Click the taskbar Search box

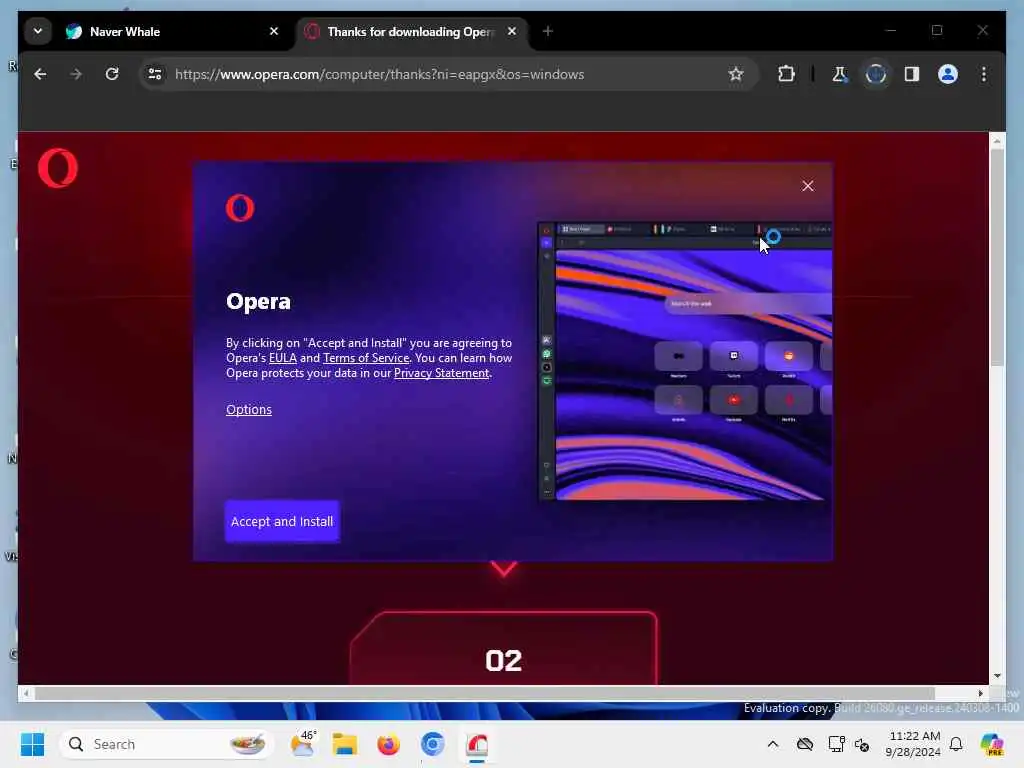tap(167, 744)
